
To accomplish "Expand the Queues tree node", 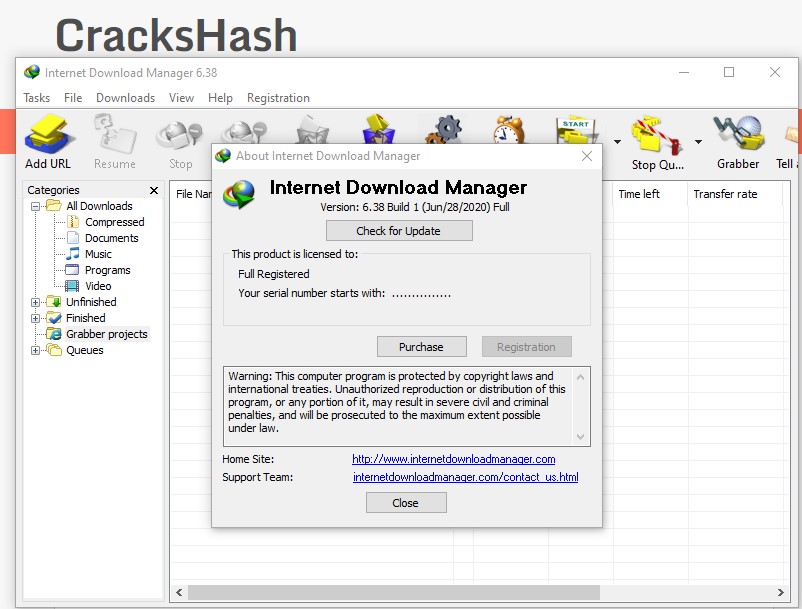I will pyautogui.click(x=35, y=350).
